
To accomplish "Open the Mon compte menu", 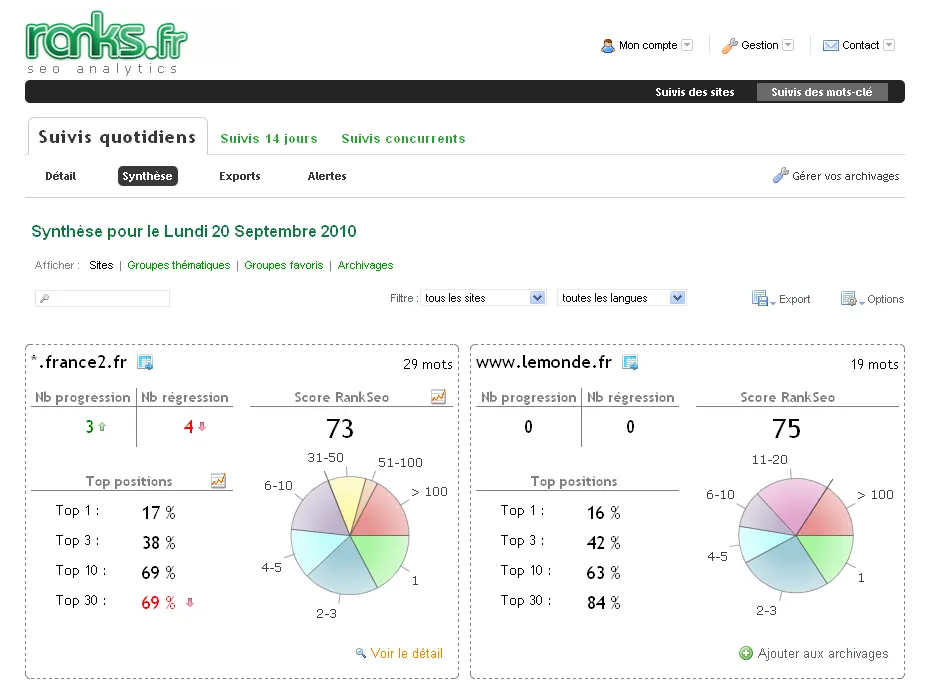I will pos(647,45).
